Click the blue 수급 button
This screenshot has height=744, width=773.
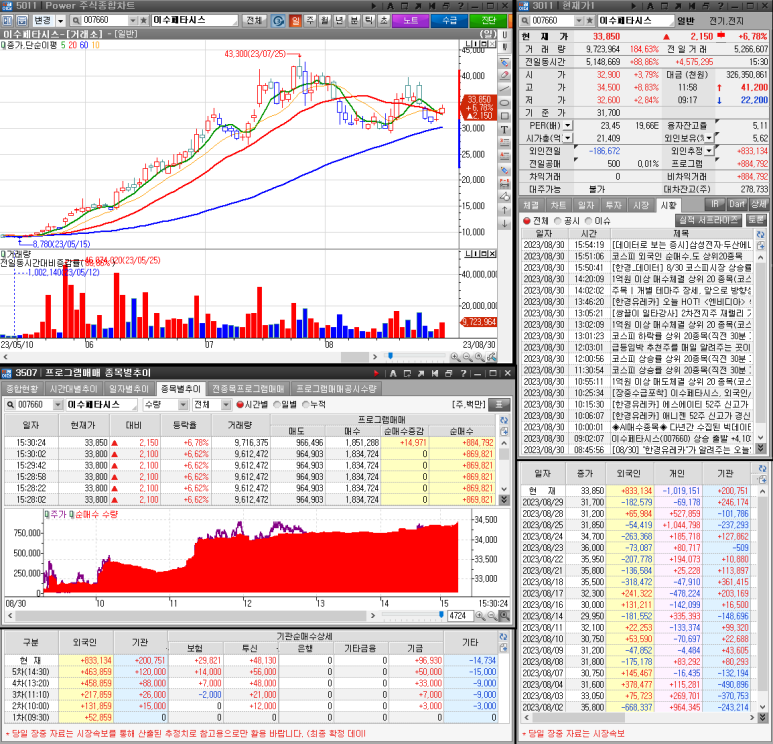click(449, 21)
